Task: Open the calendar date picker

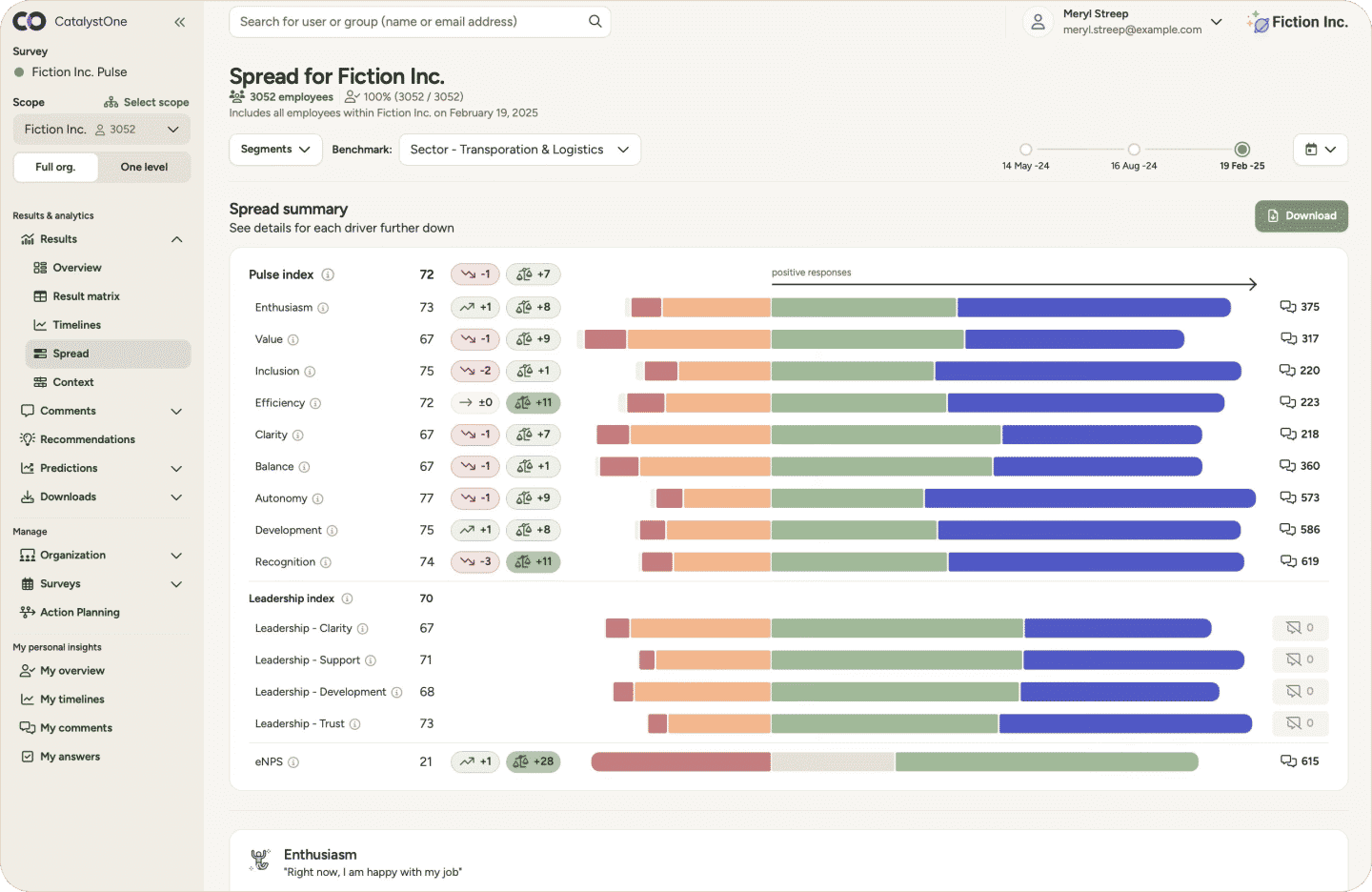Action: [1320, 150]
